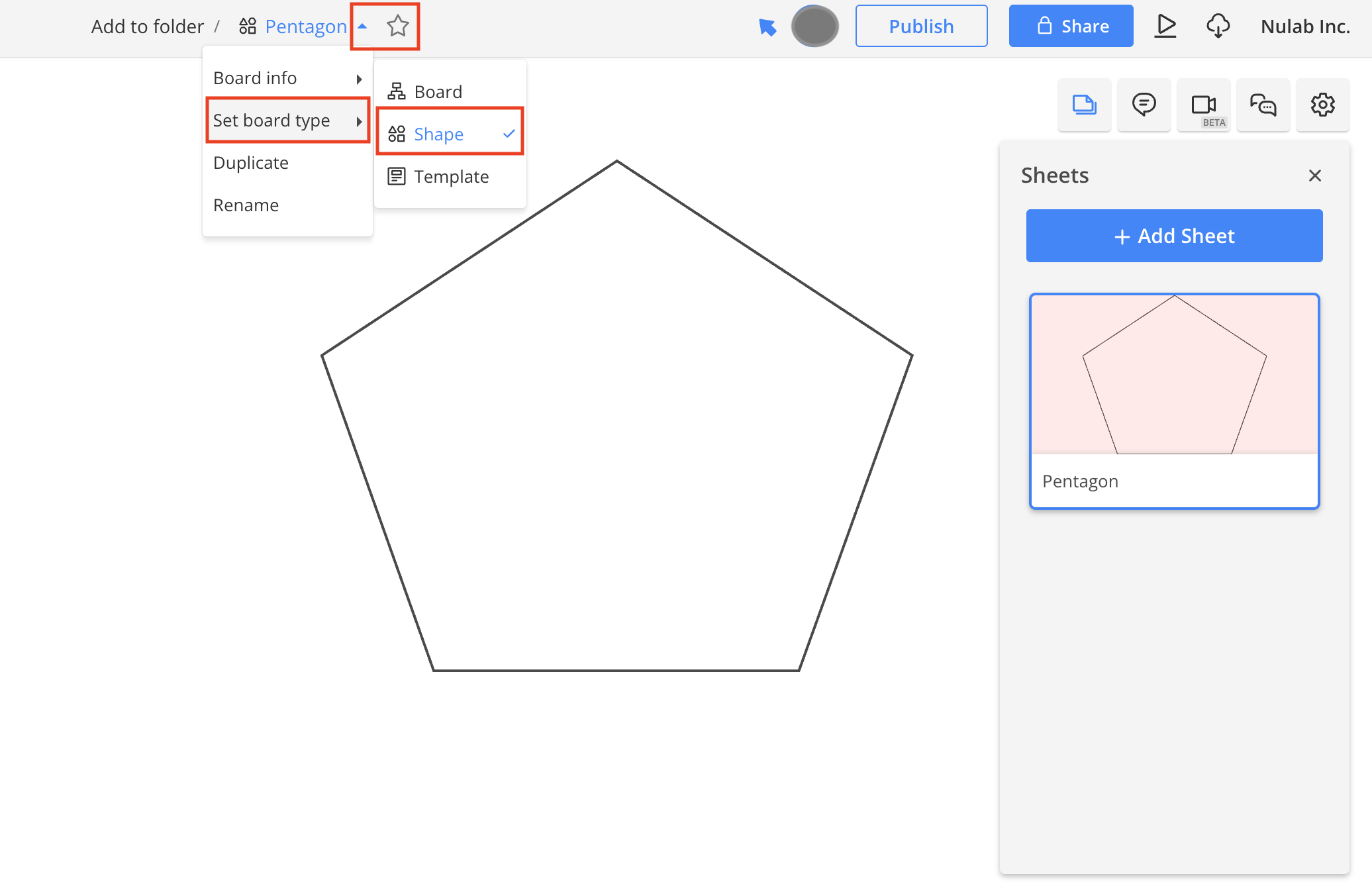The image size is (1372, 886).
Task: Click the blue cursor pointer icon
Action: click(767, 27)
